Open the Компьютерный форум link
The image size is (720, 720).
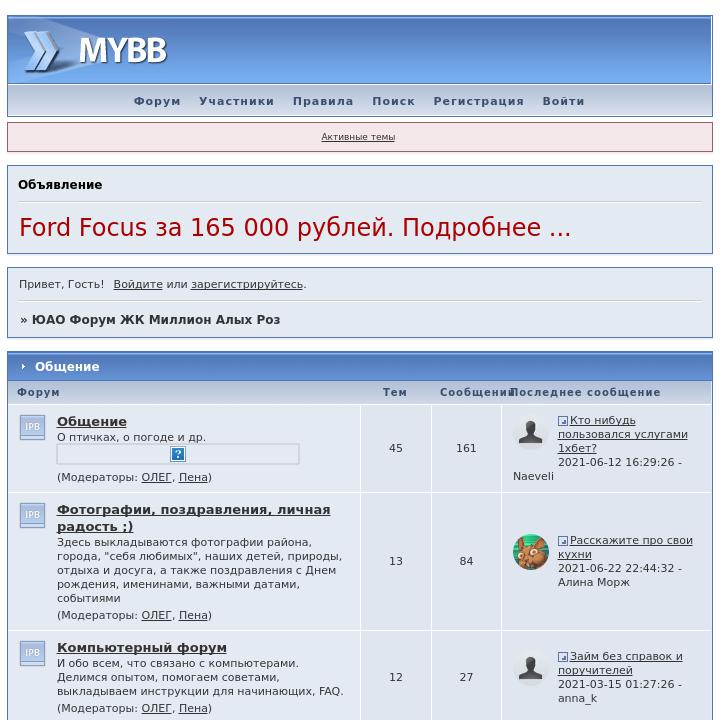point(141,647)
